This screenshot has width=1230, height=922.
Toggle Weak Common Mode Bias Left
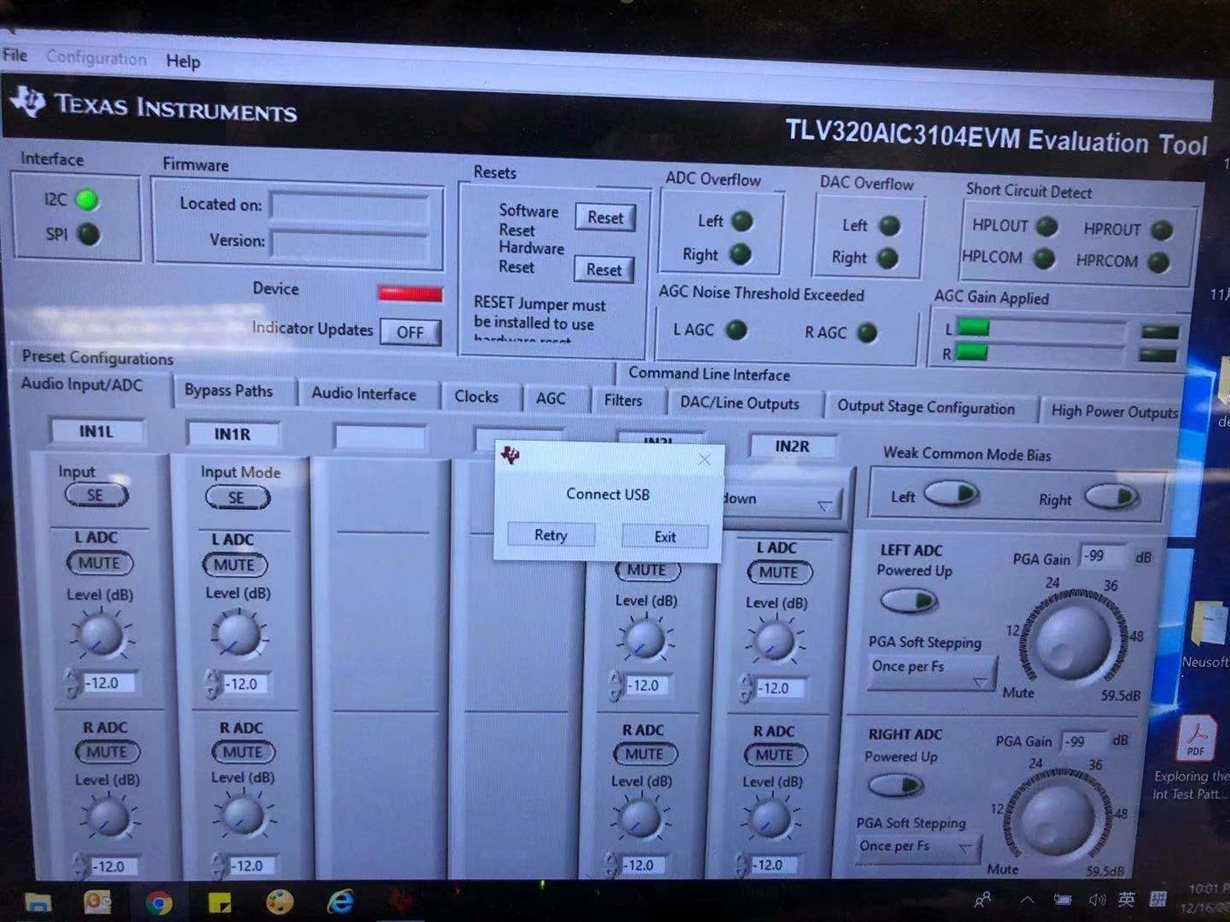pyautogui.click(x=951, y=494)
